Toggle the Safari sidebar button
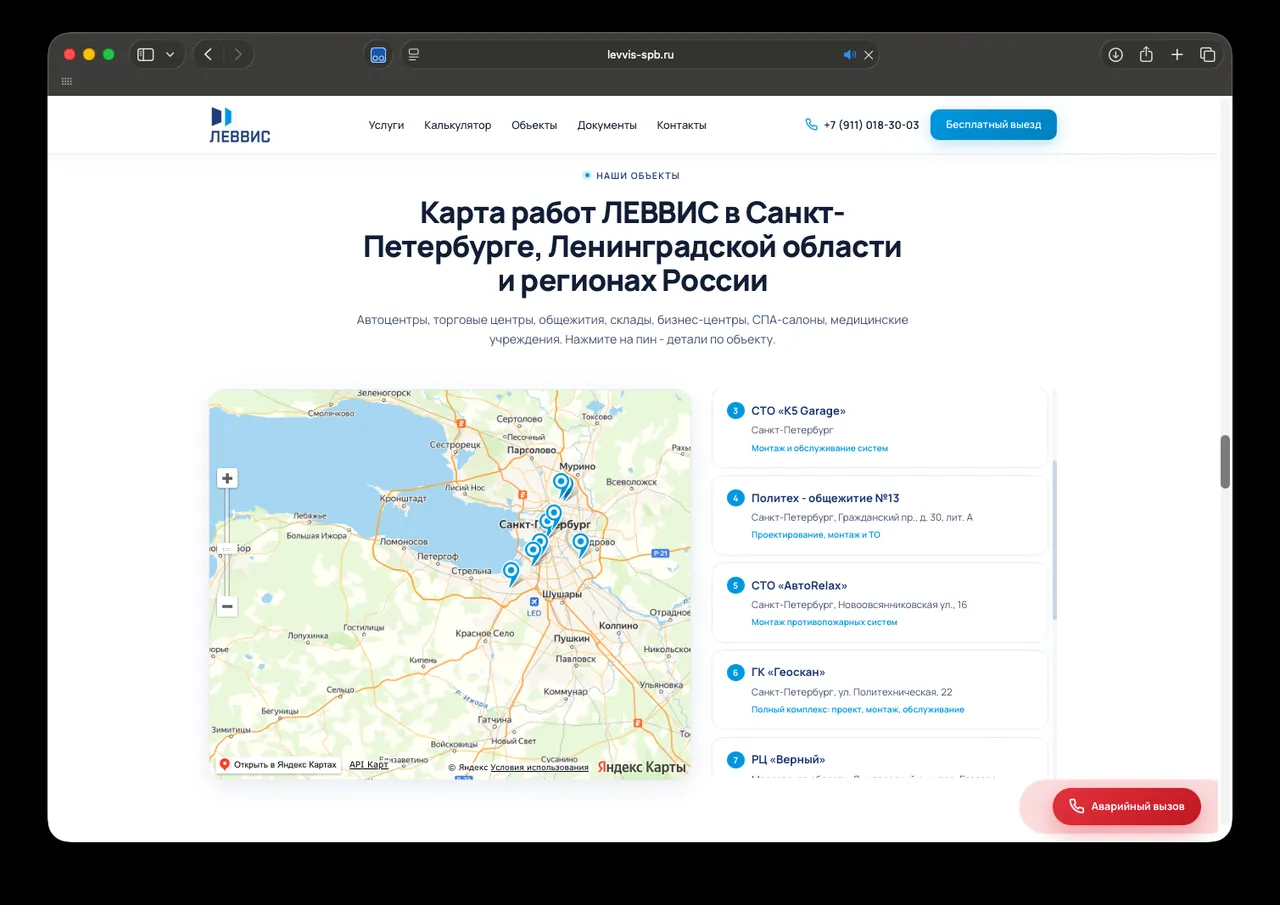This screenshot has height=905, width=1280. pyautogui.click(x=146, y=54)
